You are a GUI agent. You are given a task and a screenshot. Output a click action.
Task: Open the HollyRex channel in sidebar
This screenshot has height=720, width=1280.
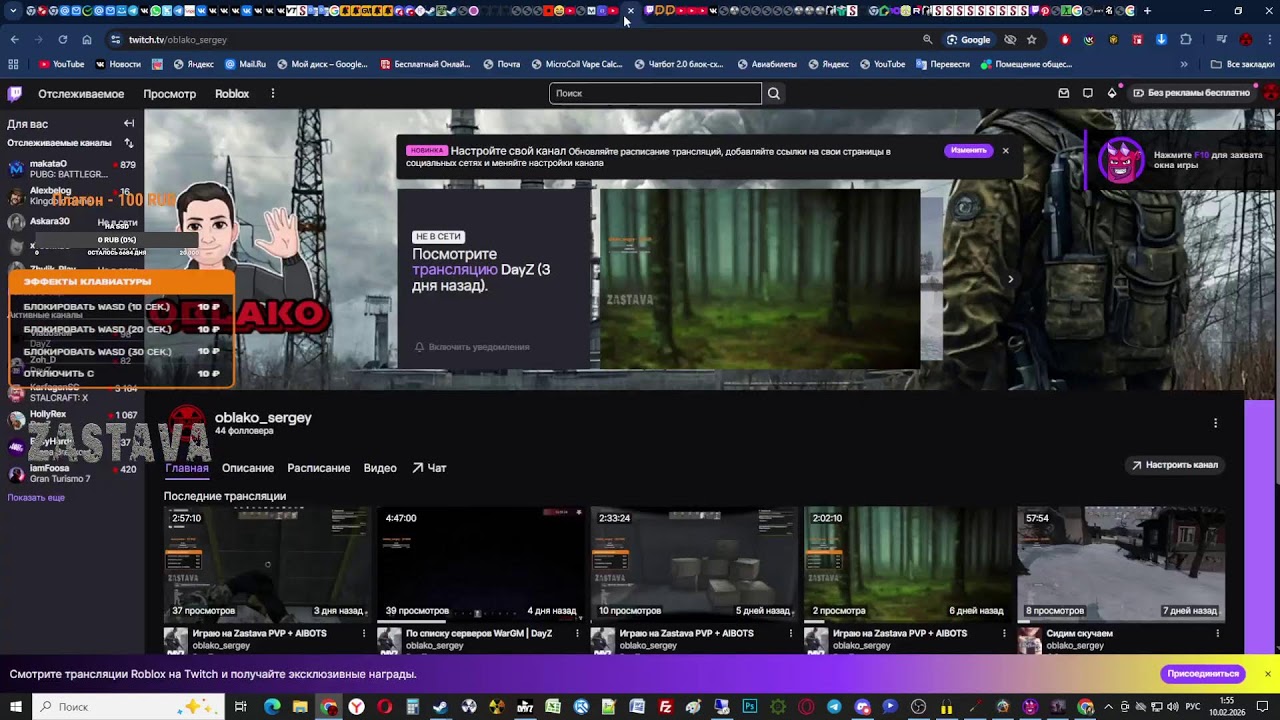click(x=72, y=419)
